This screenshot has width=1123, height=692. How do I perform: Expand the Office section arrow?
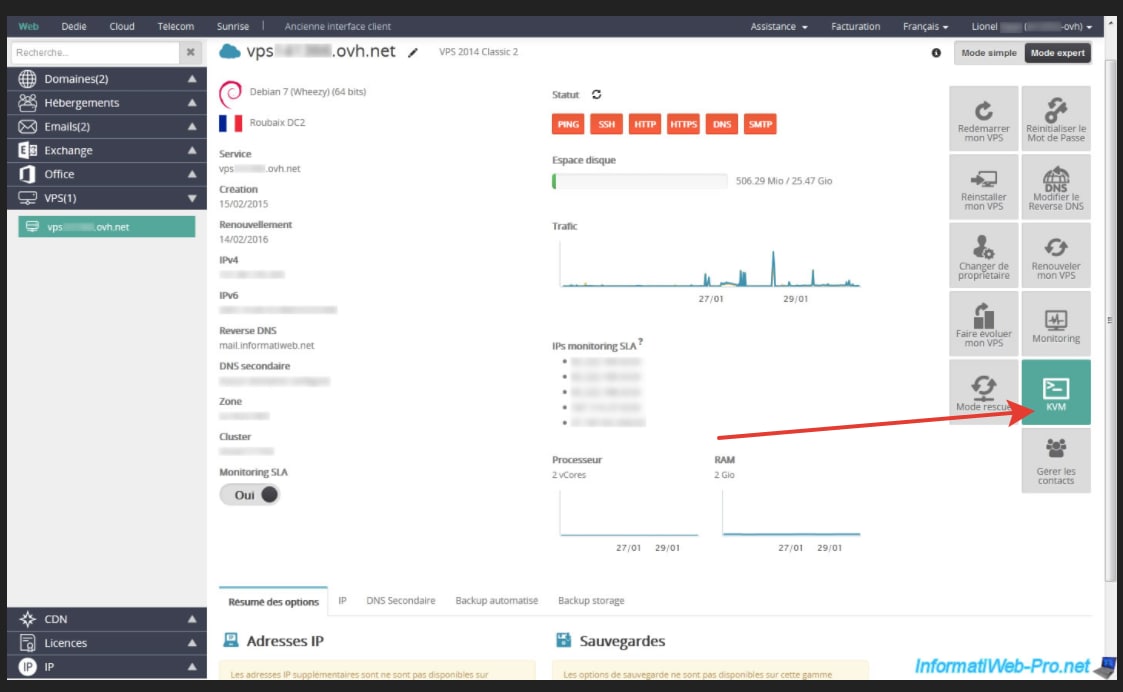pyautogui.click(x=192, y=174)
